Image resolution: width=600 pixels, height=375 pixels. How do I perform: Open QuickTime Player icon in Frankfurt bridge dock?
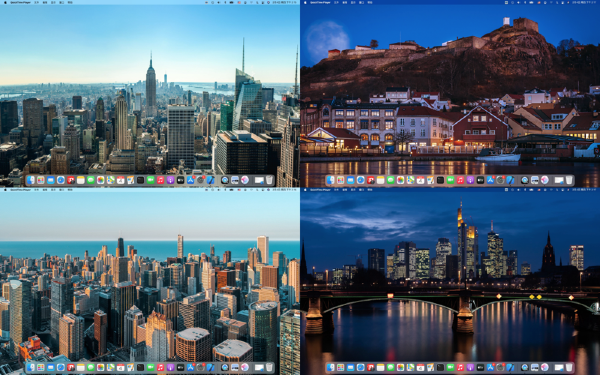point(525,367)
